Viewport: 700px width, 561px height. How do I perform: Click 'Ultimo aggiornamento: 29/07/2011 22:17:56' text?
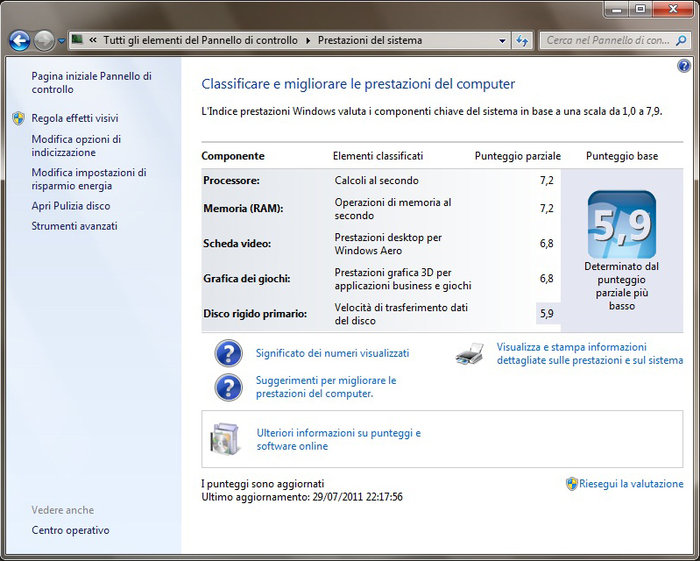(x=302, y=497)
